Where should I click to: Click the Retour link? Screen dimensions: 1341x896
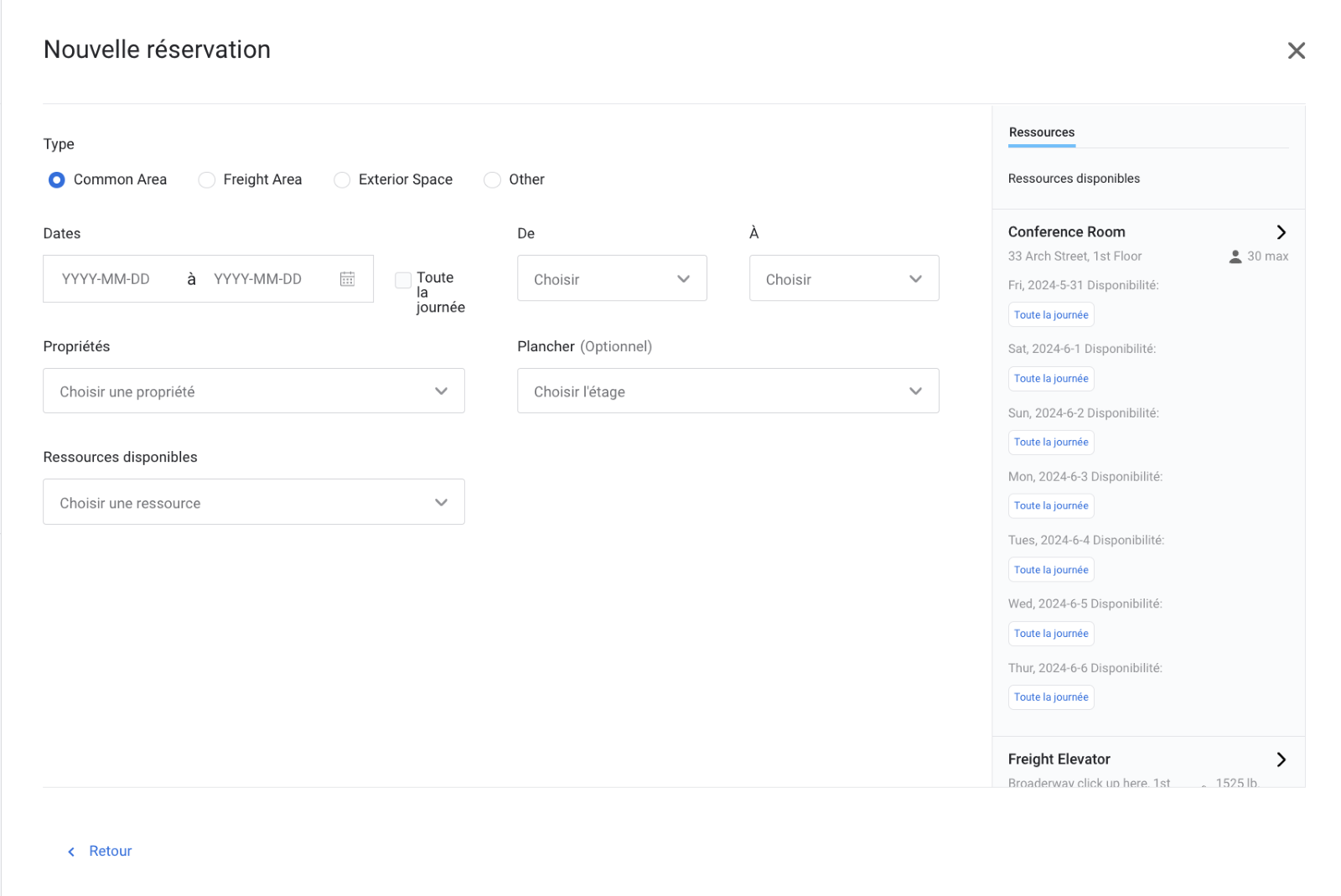[x=110, y=851]
